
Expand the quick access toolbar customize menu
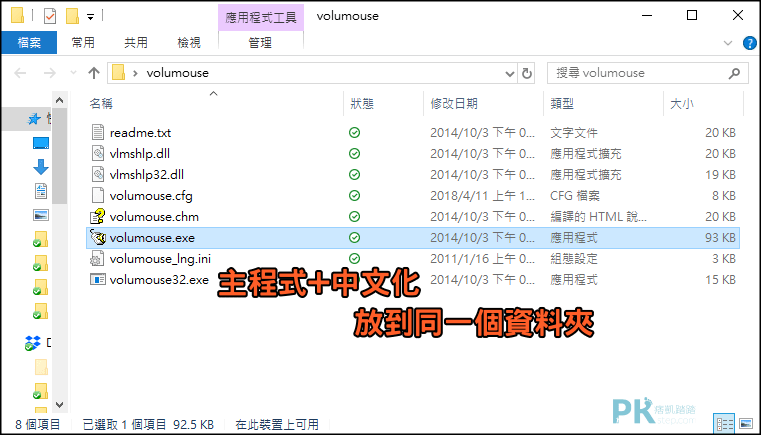tap(90, 17)
